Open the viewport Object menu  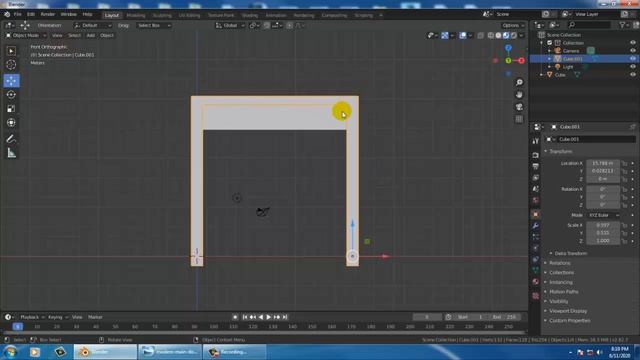coord(107,36)
